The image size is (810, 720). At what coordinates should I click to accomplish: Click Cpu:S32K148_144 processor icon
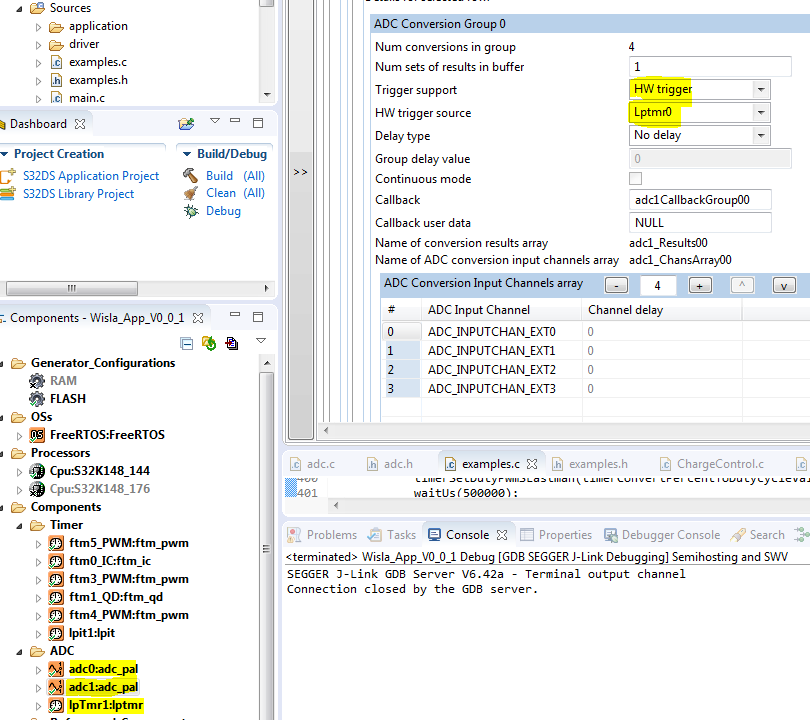(37, 471)
